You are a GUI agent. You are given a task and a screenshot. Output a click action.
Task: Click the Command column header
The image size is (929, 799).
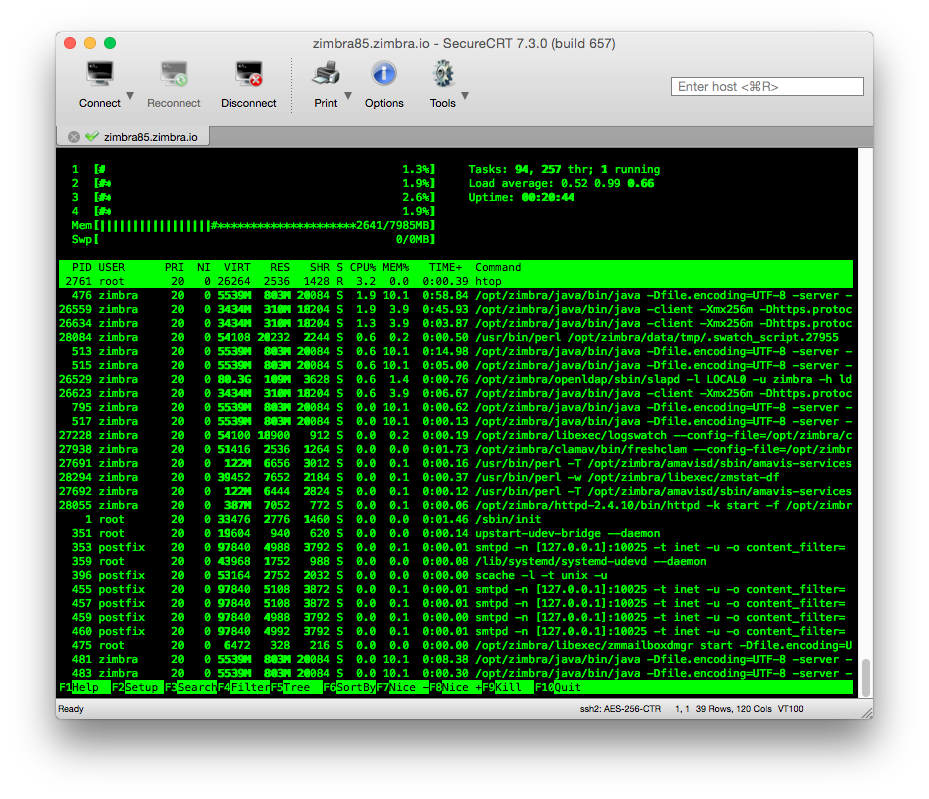498,267
